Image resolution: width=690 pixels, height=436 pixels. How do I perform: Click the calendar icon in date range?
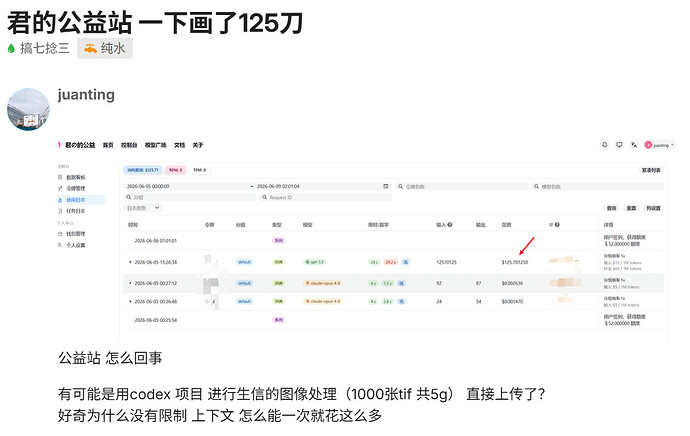point(386,187)
